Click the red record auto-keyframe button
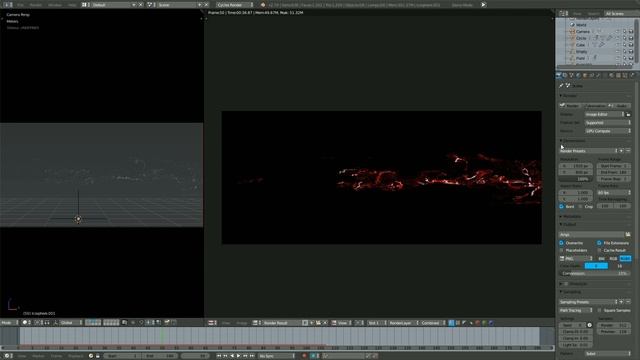The image size is (640, 360). 304,356
